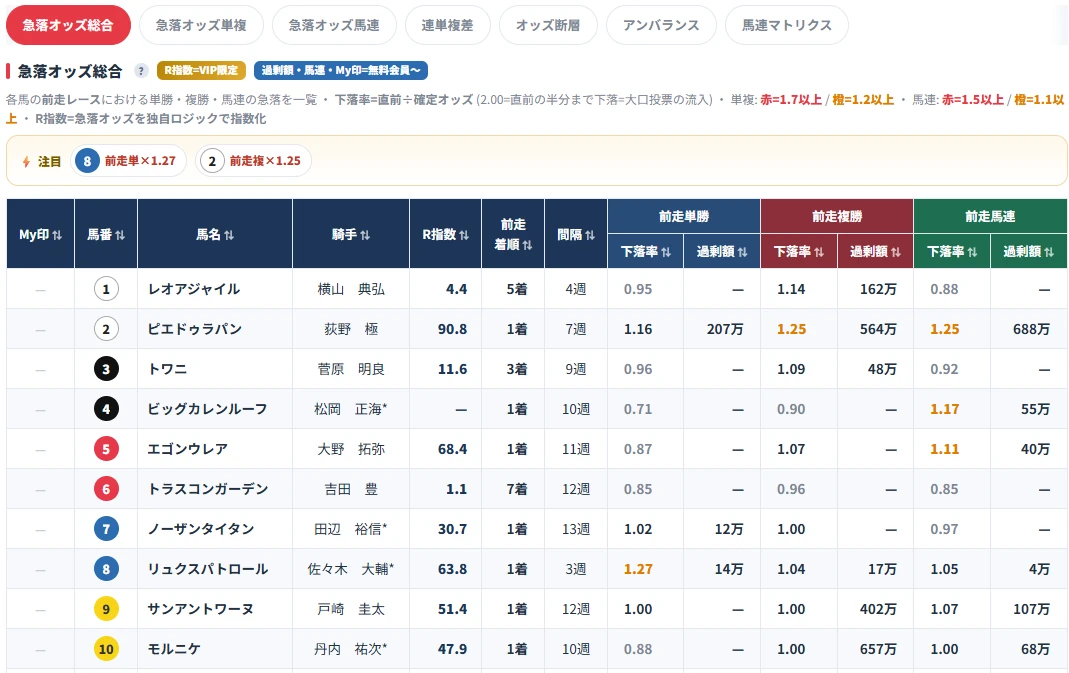
Task: Click My印 dash for ピエドゥラパン row
Action: point(40,330)
